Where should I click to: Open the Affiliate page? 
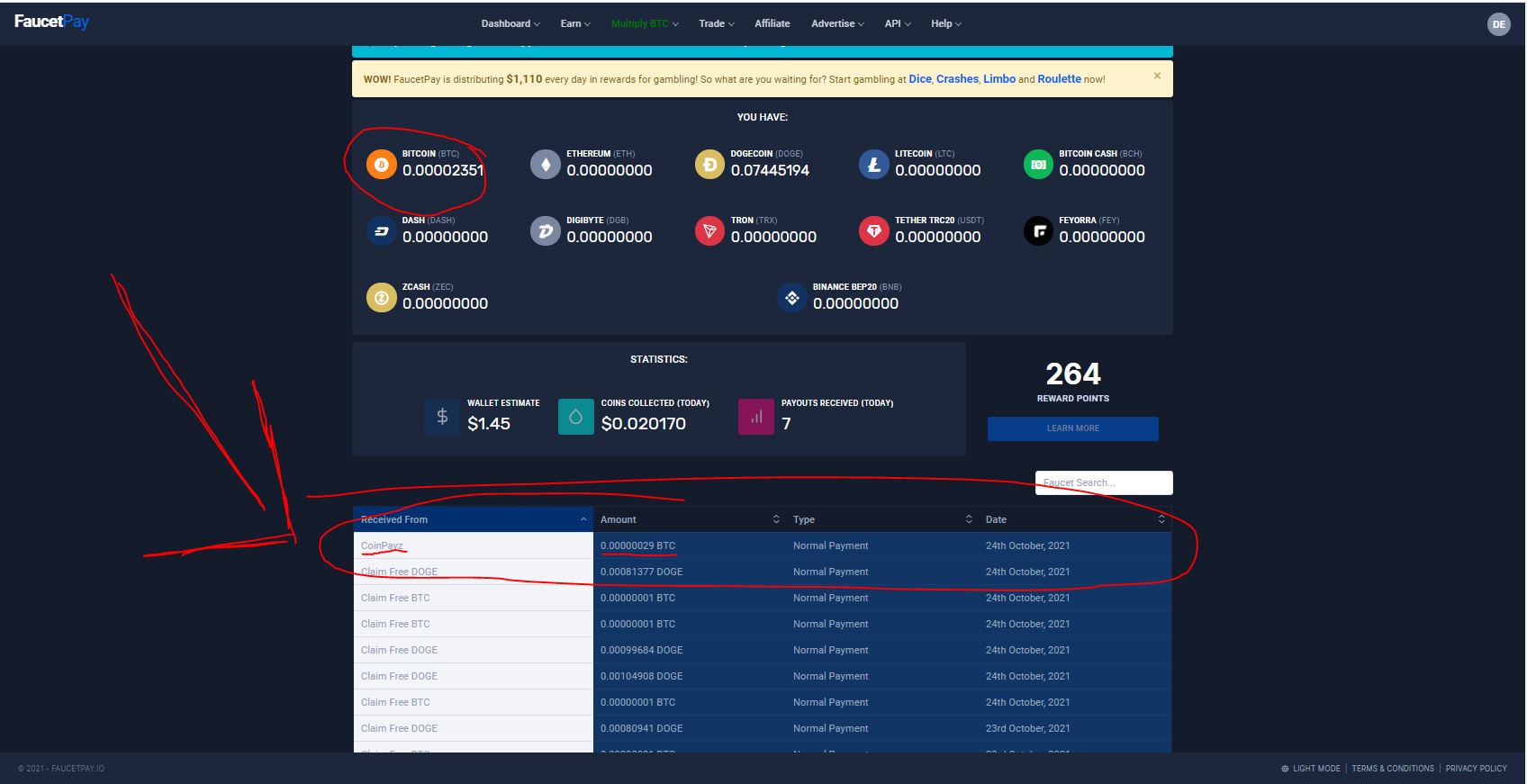tap(773, 23)
